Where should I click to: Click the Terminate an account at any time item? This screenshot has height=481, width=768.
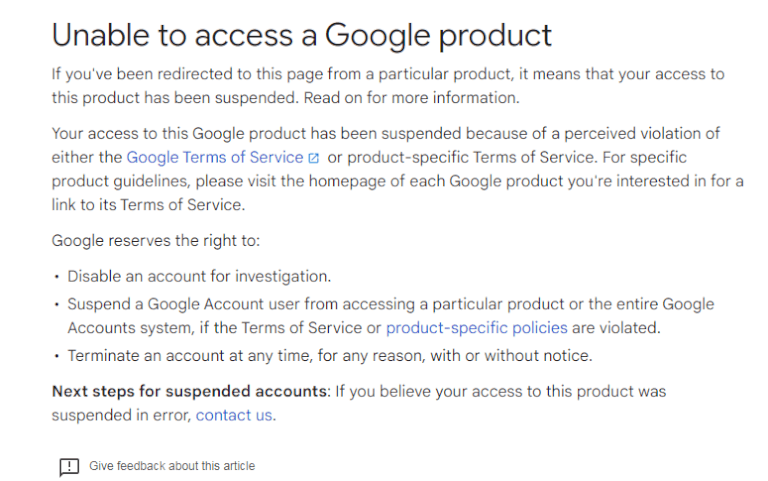click(x=330, y=355)
